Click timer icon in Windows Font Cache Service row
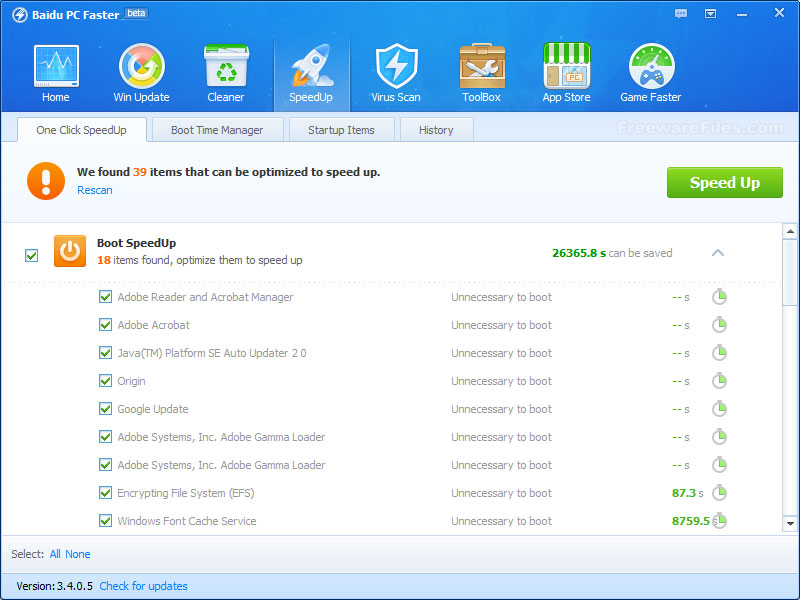 click(x=719, y=521)
